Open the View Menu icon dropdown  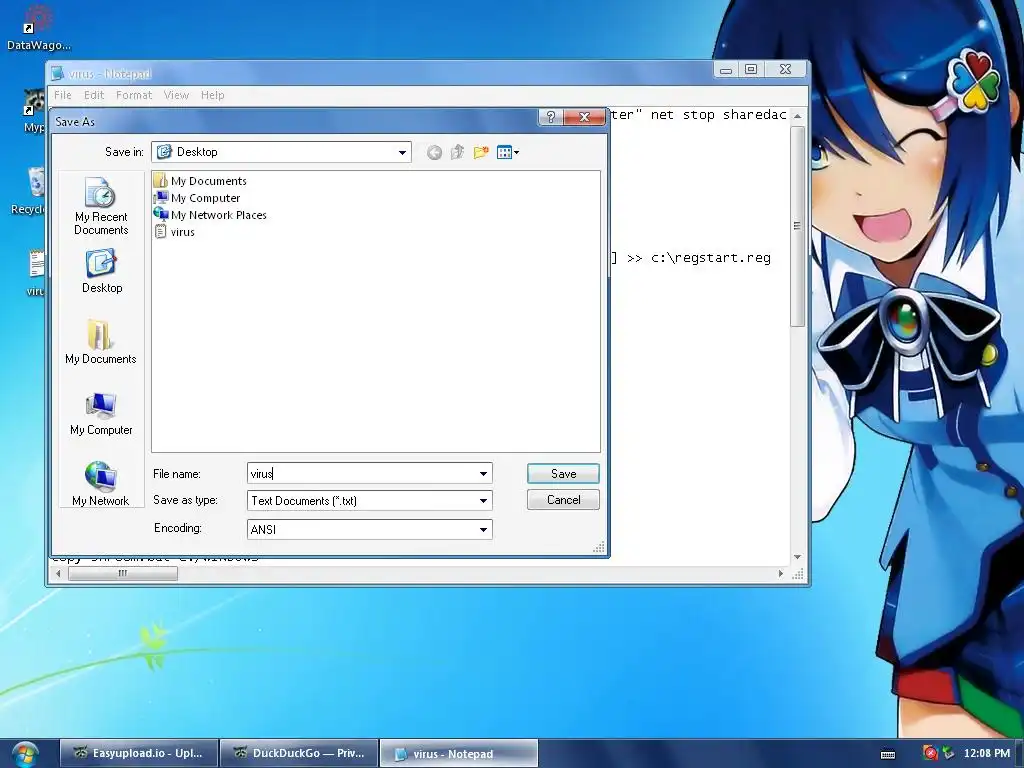pos(508,152)
